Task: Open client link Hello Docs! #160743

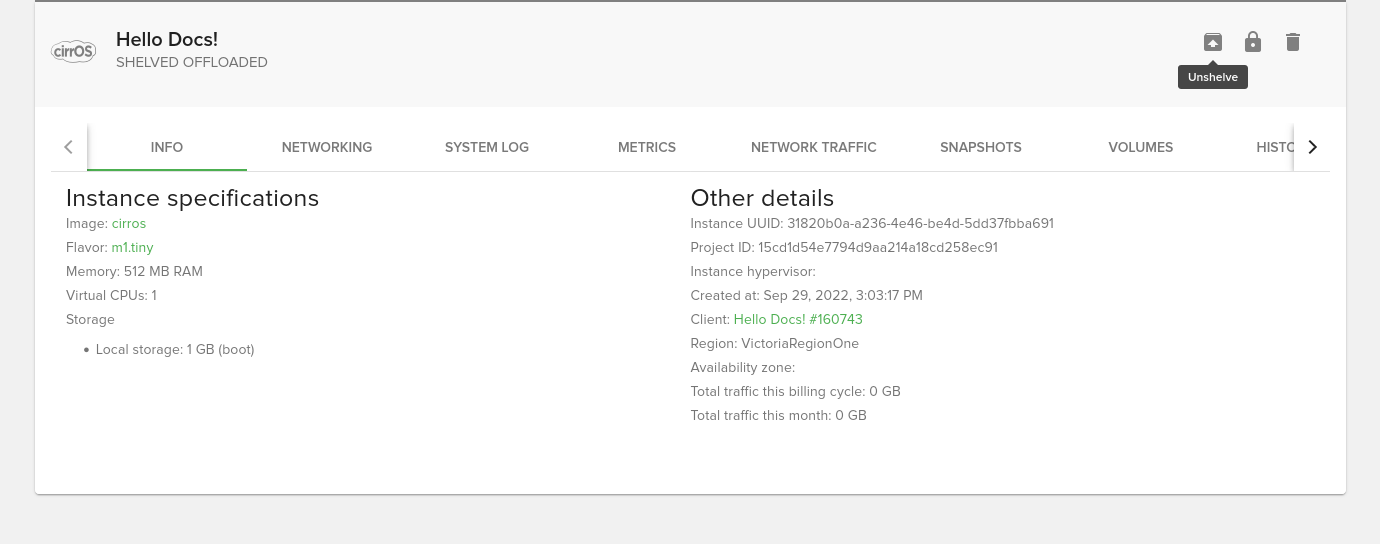Action: pos(798,319)
